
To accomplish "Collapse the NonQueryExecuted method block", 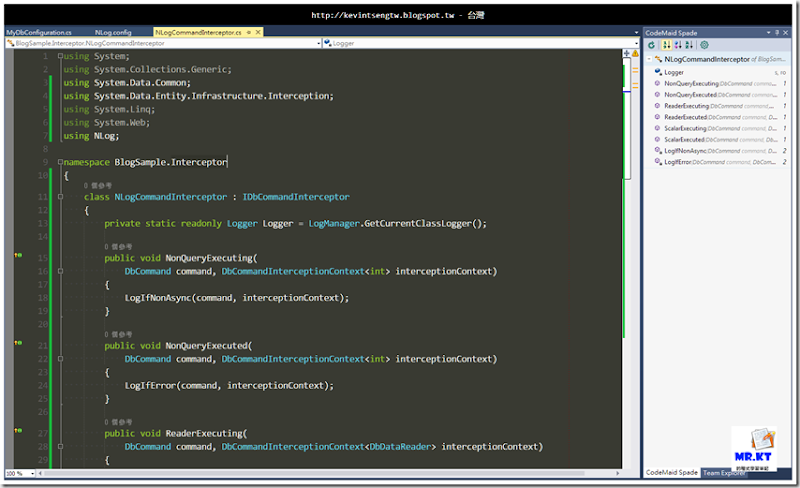I will (x=60, y=359).
